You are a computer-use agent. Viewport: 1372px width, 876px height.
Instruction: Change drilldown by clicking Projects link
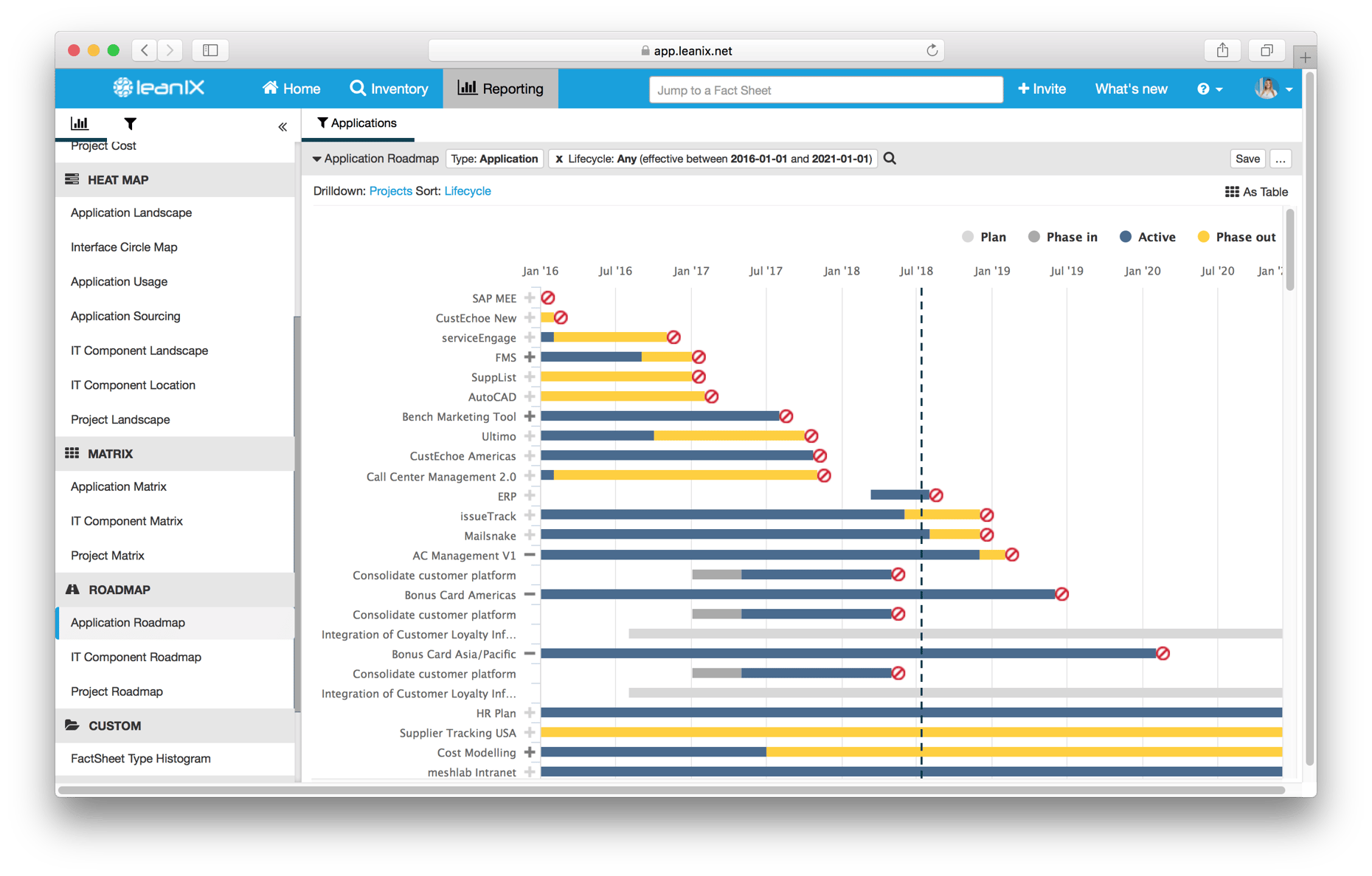[x=390, y=190]
